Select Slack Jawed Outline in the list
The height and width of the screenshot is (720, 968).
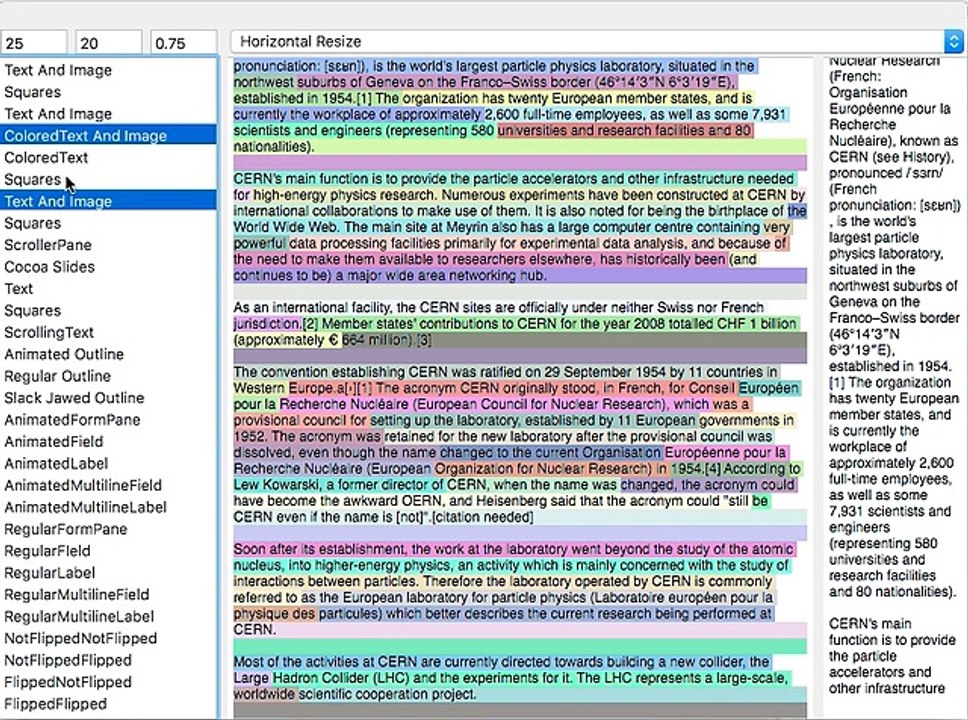[109, 398]
